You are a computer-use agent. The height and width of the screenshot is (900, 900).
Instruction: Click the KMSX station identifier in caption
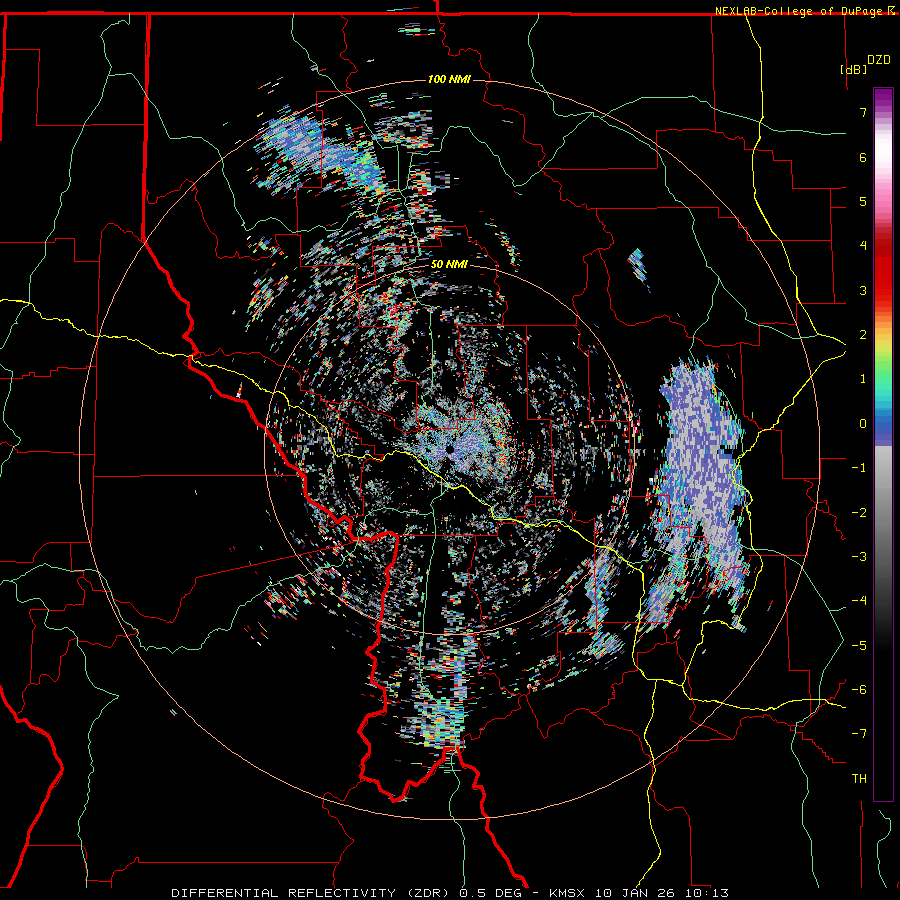(568, 893)
